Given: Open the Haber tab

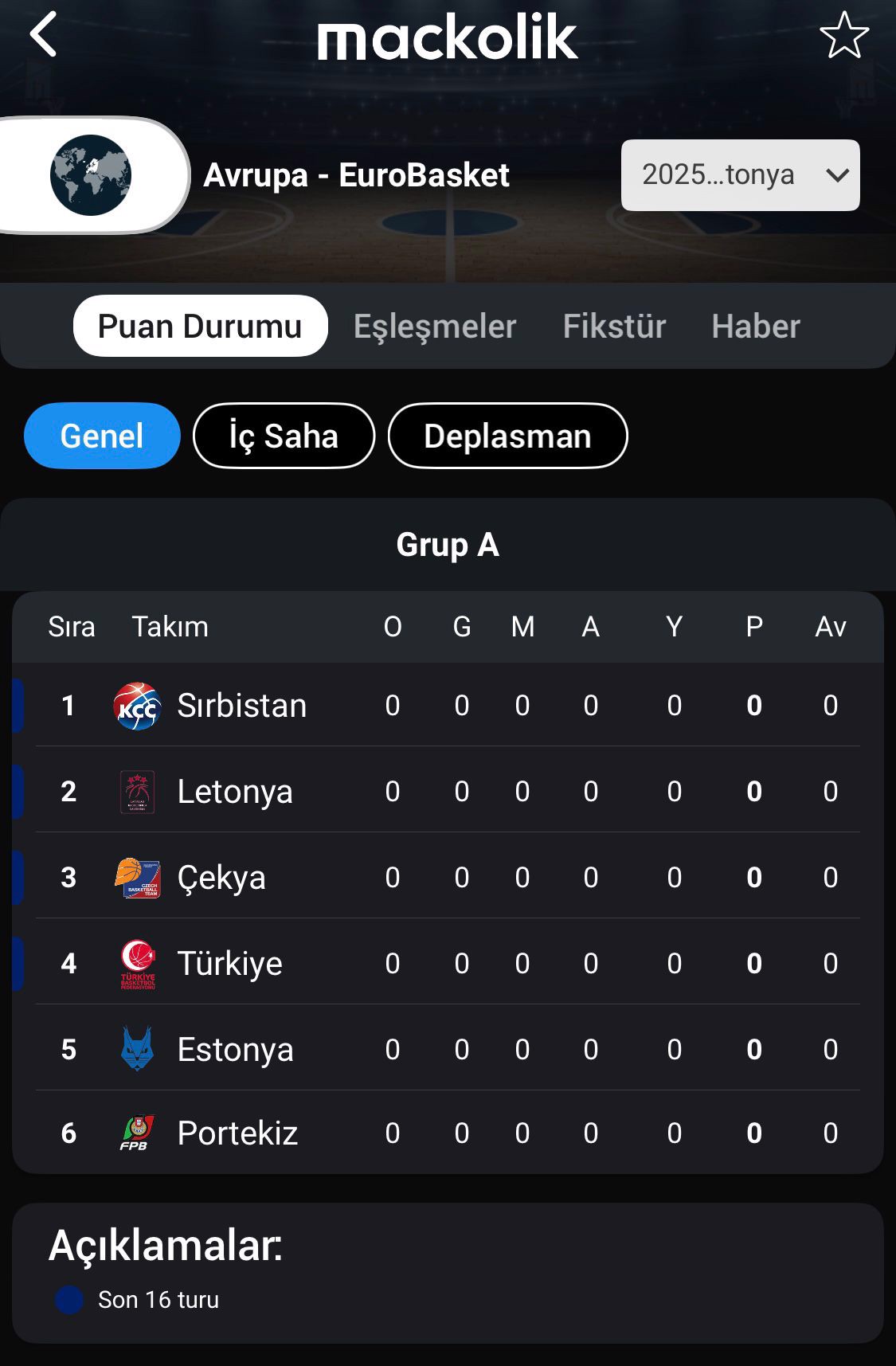Looking at the screenshot, I should (x=756, y=327).
